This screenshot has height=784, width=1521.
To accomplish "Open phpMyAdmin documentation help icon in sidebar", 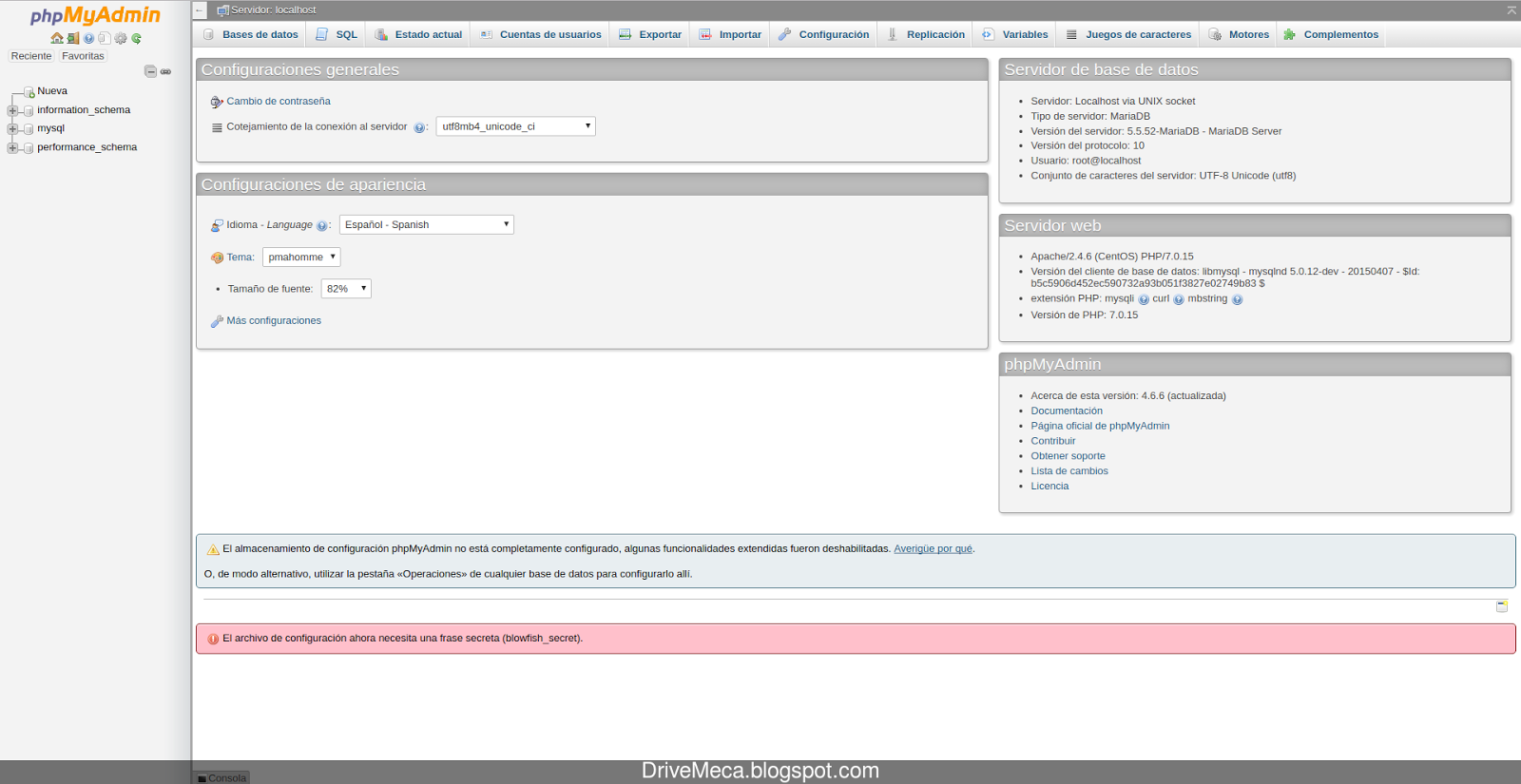I will pyautogui.click(x=88, y=39).
